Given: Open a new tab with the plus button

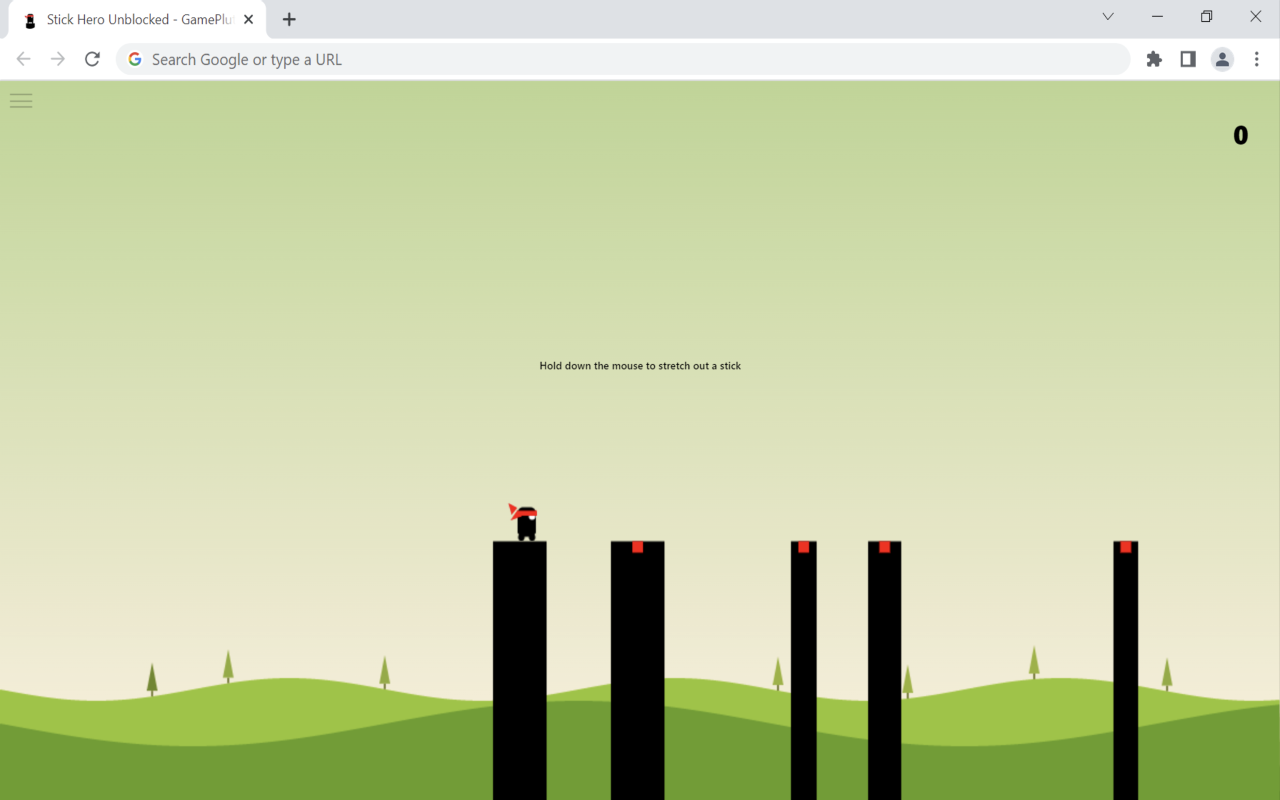Looking at the screenshot, I should (289, 18).
